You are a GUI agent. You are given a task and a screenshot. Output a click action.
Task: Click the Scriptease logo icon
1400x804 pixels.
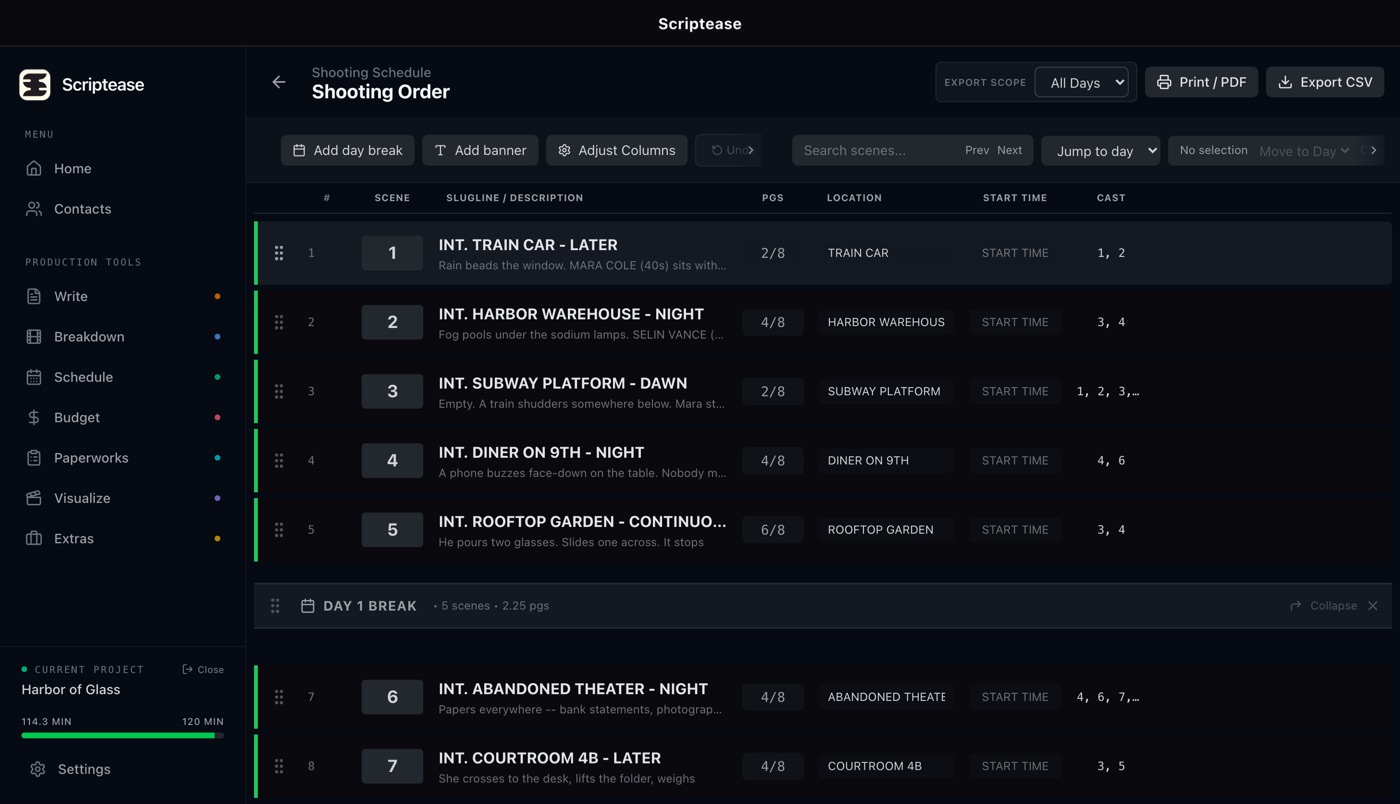pos(35,85)
